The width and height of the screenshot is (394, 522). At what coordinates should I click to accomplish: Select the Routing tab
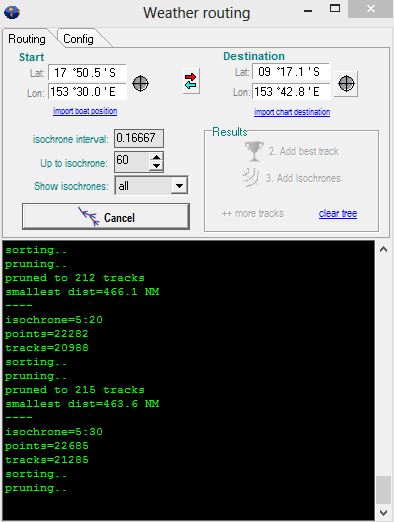[27, 39]
